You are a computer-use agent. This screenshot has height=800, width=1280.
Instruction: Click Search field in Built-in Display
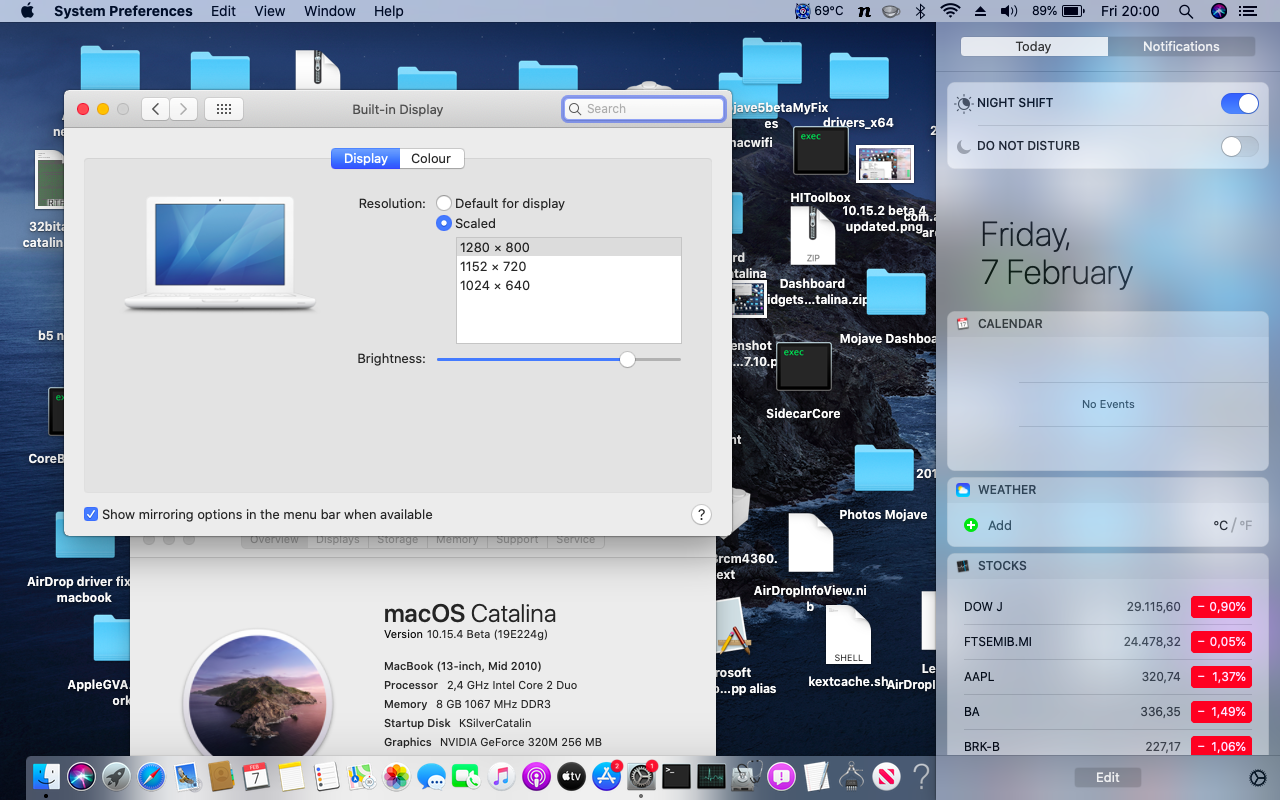point(644,109)
